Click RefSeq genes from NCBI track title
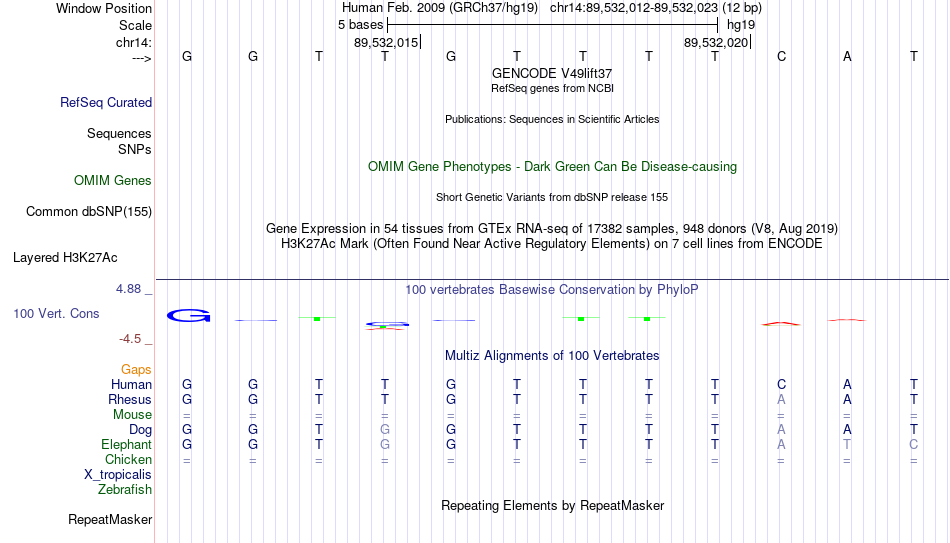Screen dimensions: 950x543 coord(552,88)
